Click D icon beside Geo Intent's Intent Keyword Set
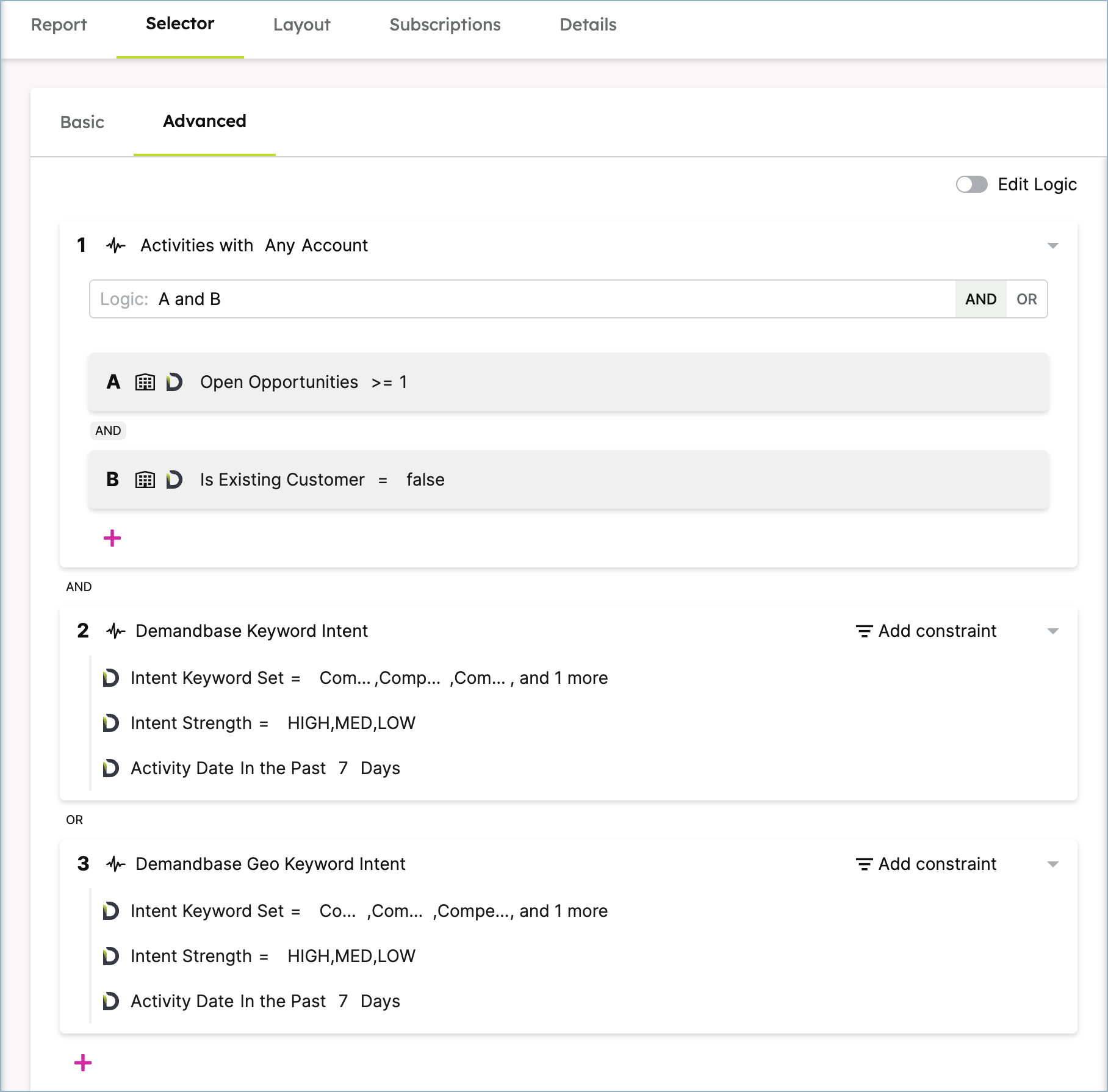Image resolution: width=1108 pixels, height=1092 pixels. click(110, 911)
